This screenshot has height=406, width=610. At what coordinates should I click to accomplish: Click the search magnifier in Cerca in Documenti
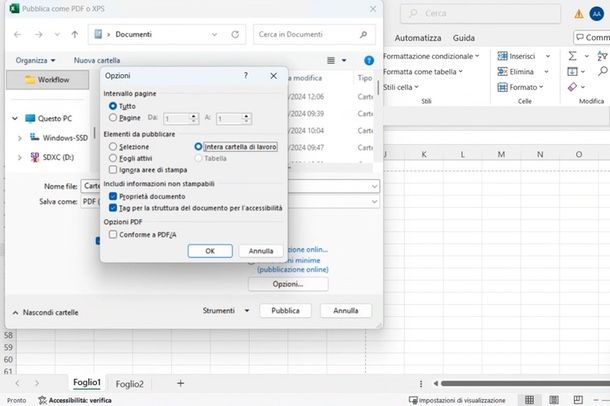tap(363, 35)
